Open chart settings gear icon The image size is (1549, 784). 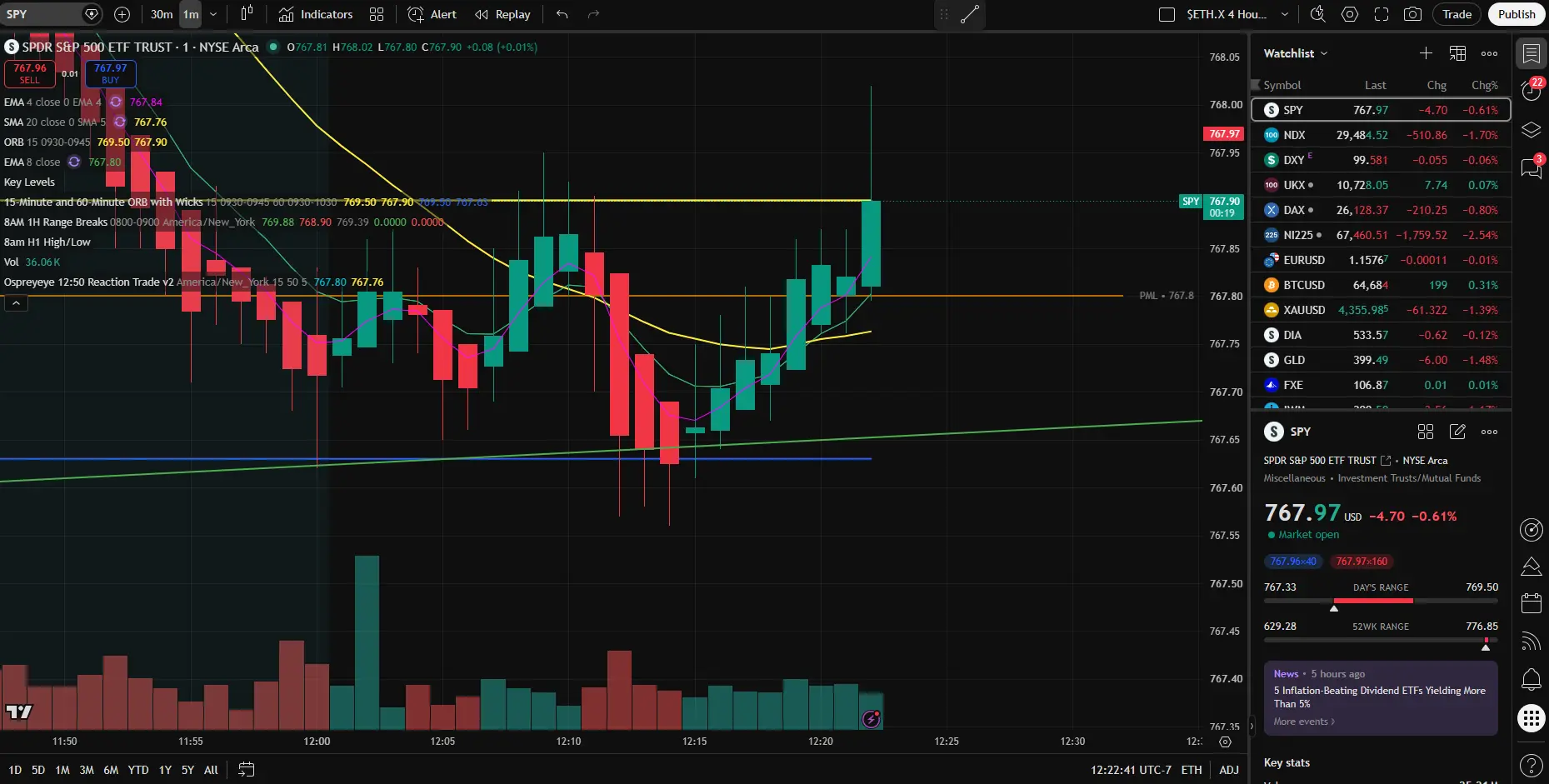coord(1350,14)
